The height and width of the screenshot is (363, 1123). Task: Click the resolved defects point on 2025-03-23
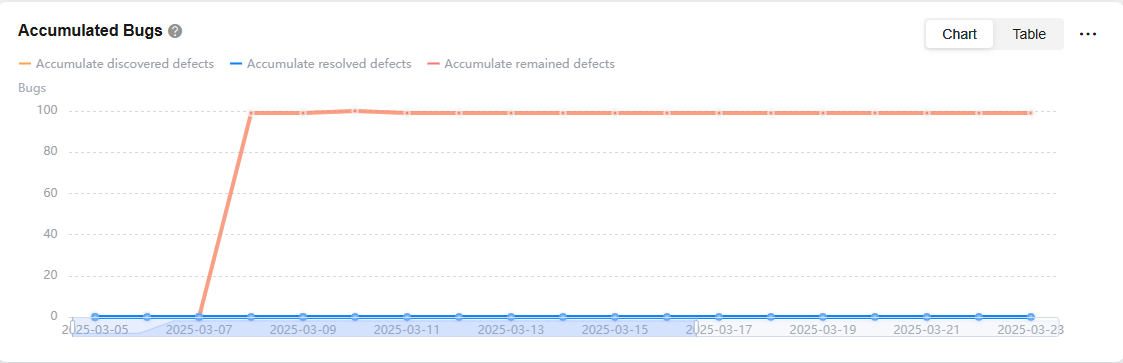[1031, 316]
